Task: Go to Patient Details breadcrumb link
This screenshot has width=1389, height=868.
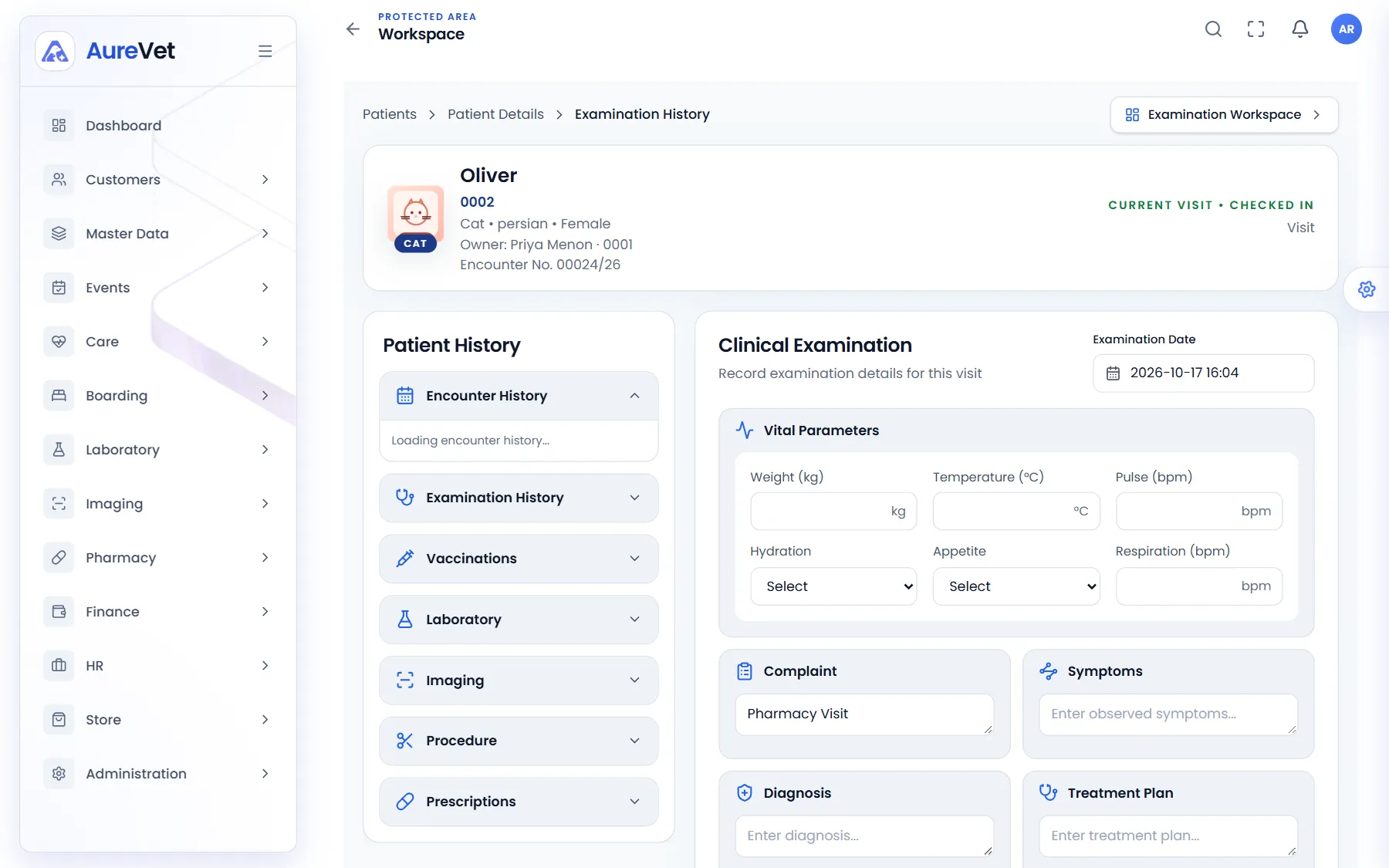Action: pos(495,114)
